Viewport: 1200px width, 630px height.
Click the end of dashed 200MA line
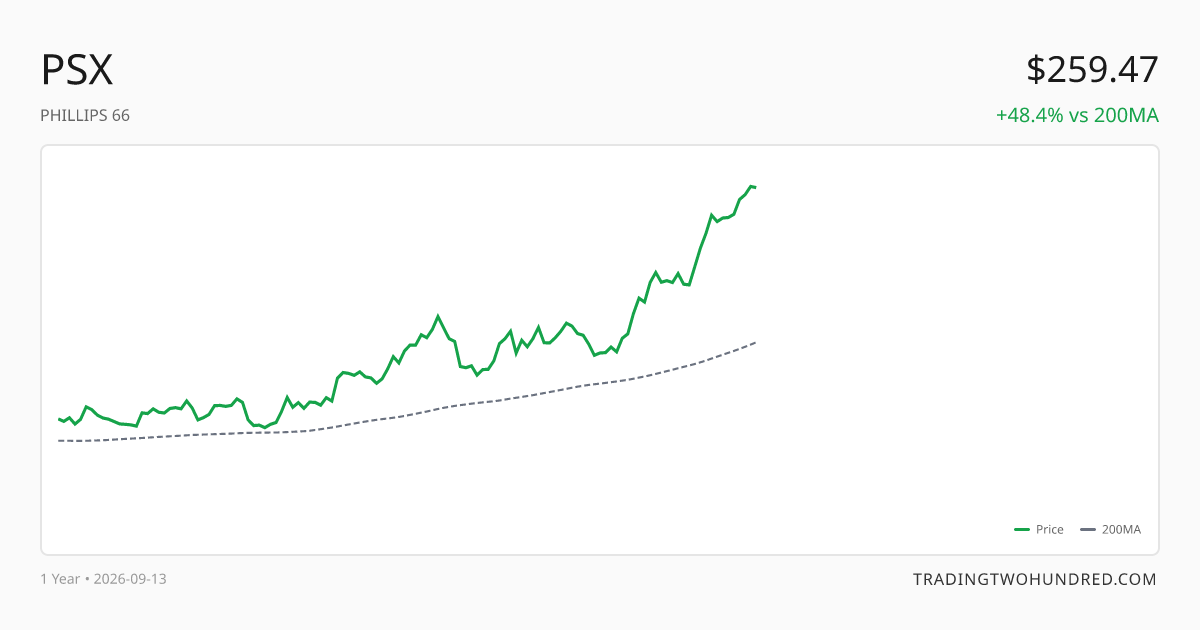pos(755,342)
